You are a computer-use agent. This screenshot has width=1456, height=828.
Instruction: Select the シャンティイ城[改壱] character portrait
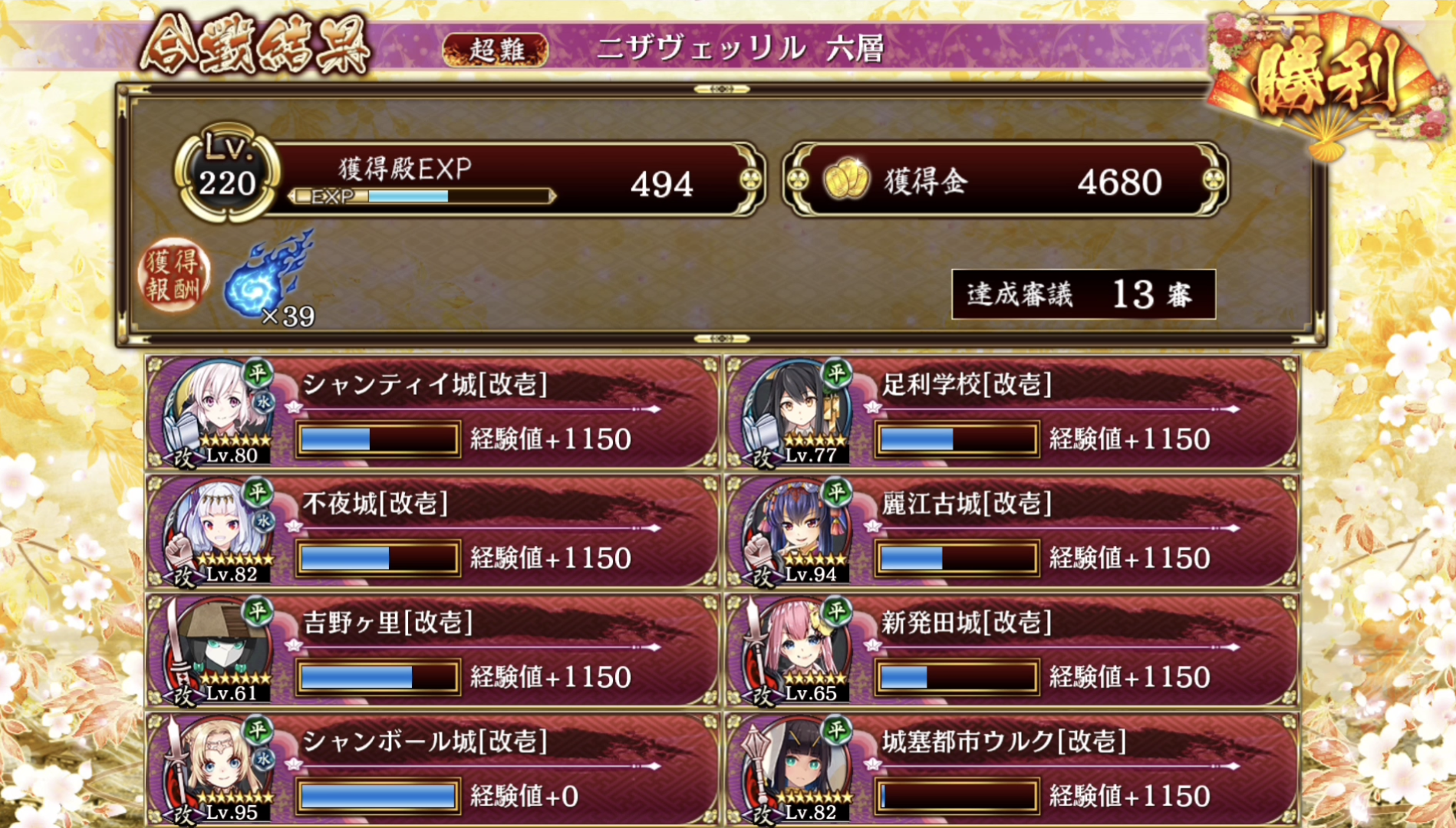tap(220, 412)
